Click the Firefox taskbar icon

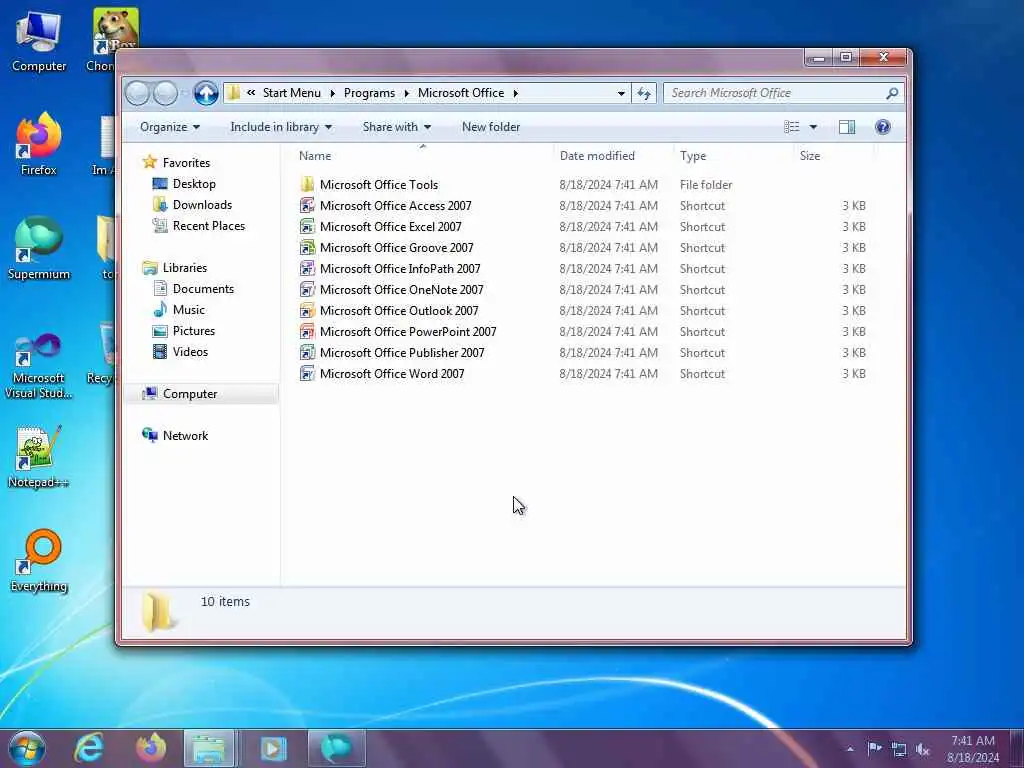pyautogui.click(x=151, y=748)
